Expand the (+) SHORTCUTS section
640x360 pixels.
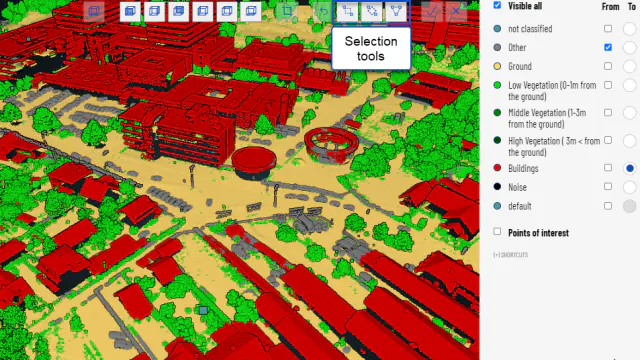coord(511,255)
